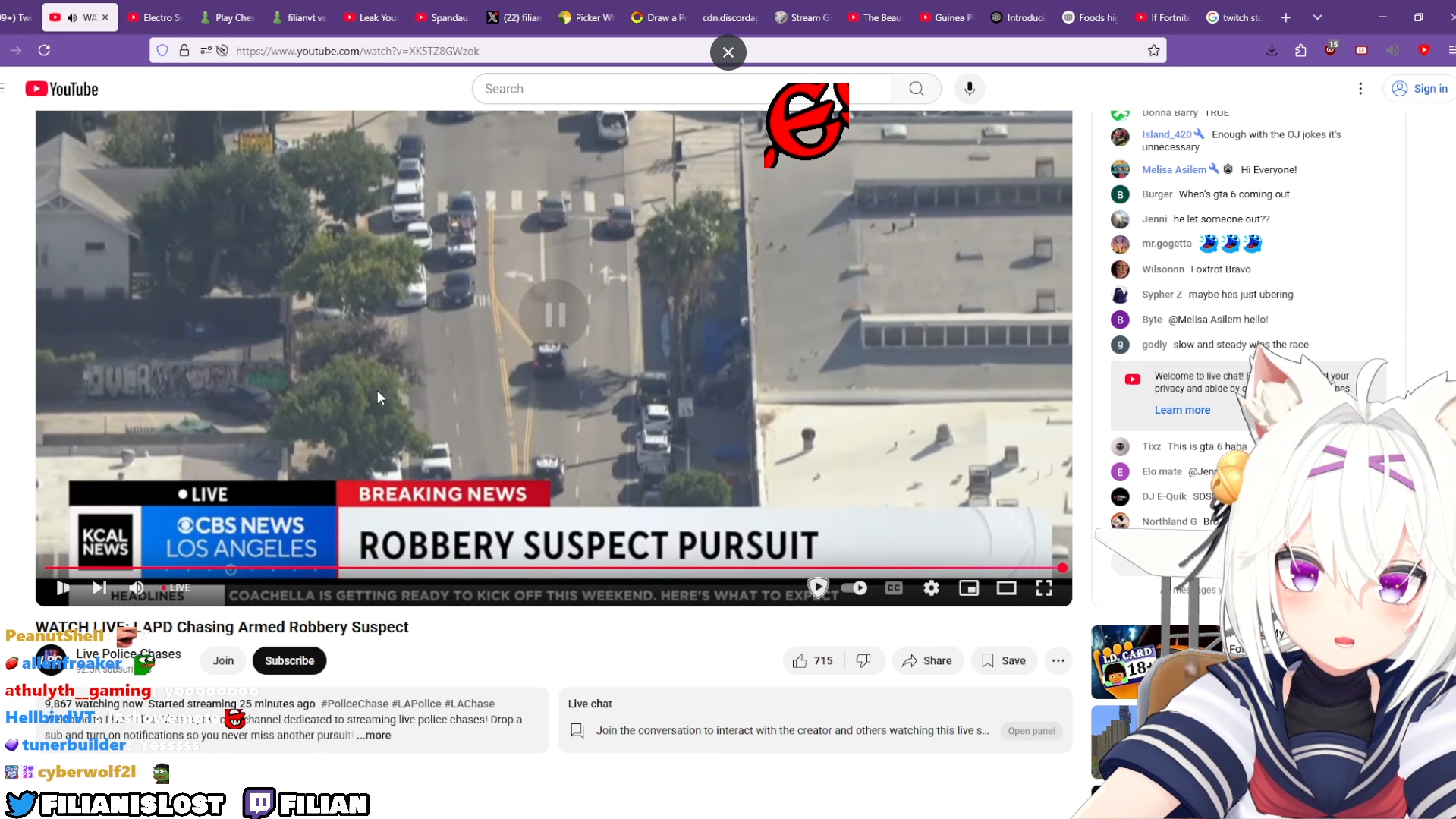Click the red YouTube extension icon in toolbar
Screen dimensions: 1456x819
coord(1424,50)
